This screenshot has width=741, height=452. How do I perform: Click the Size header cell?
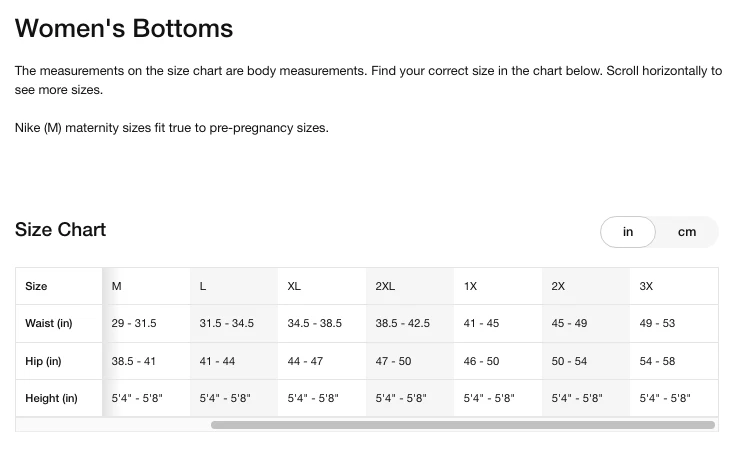click(59, 286)
